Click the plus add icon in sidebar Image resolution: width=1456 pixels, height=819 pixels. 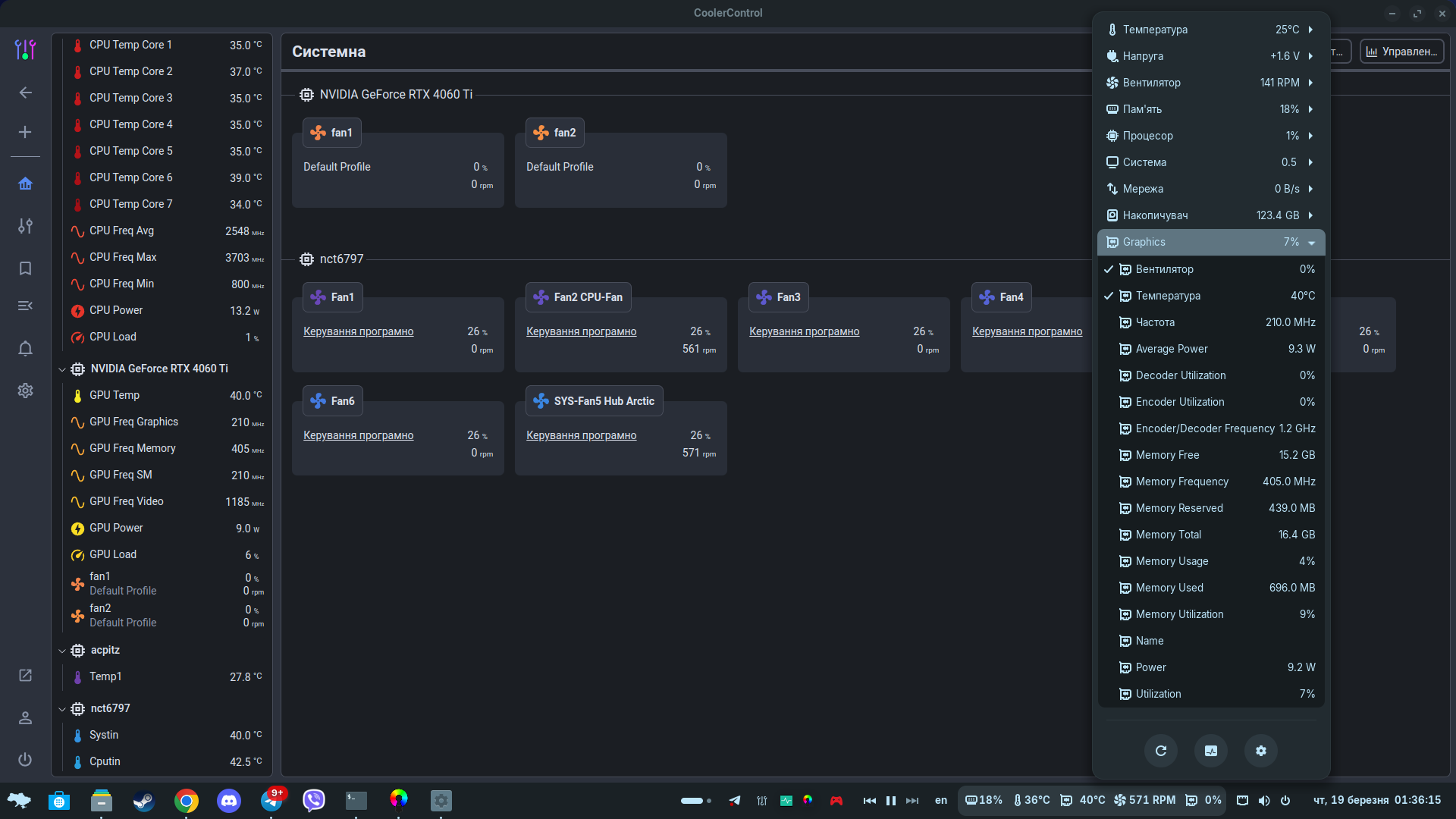[x=25, y=132]
